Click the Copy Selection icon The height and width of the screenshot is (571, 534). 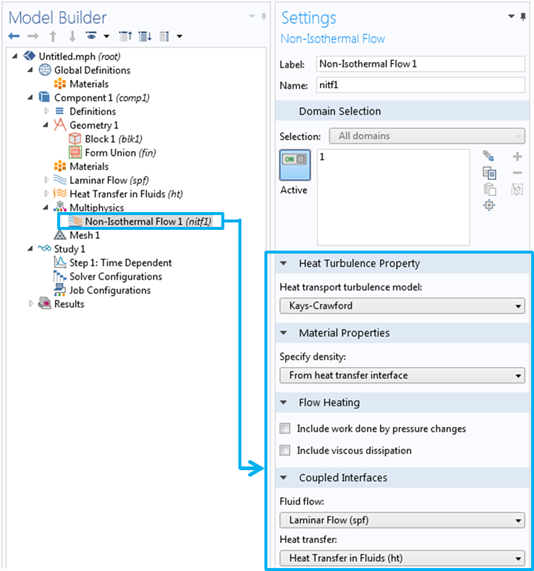pyautogui.click(x=489, y=173)
